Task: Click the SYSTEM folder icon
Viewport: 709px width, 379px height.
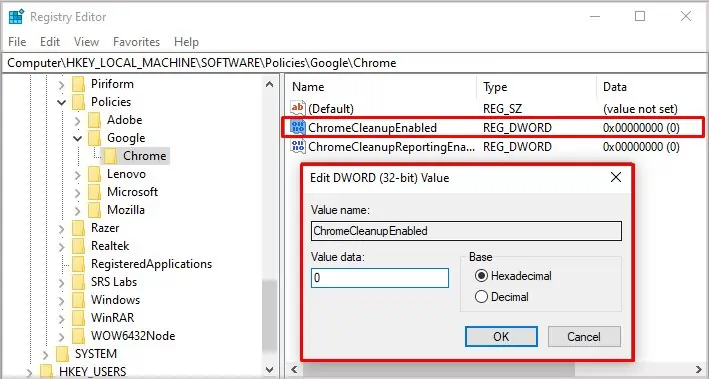Action: [x=62, y=354]
